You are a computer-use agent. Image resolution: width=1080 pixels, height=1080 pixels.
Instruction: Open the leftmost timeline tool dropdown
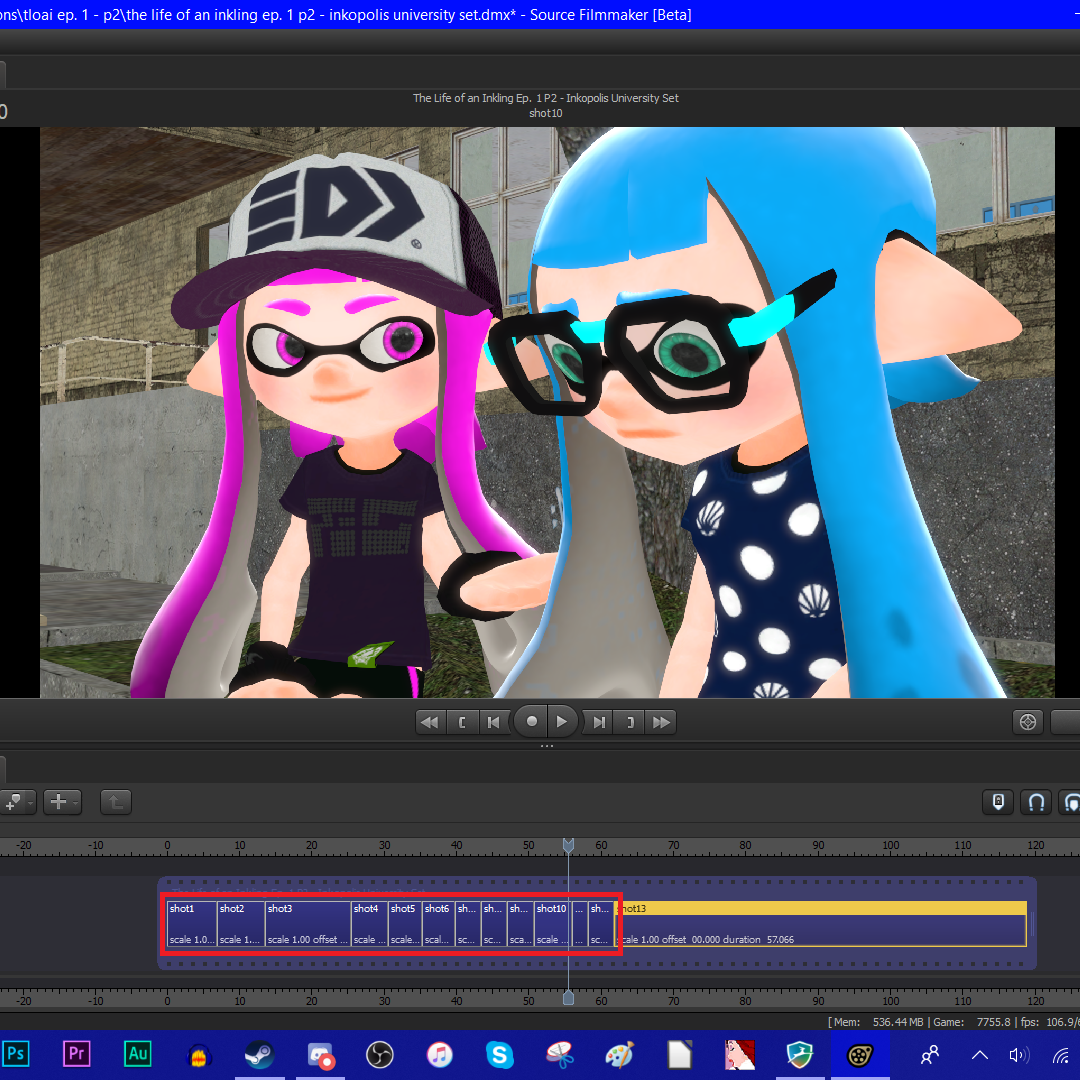[x=18, y=801]
